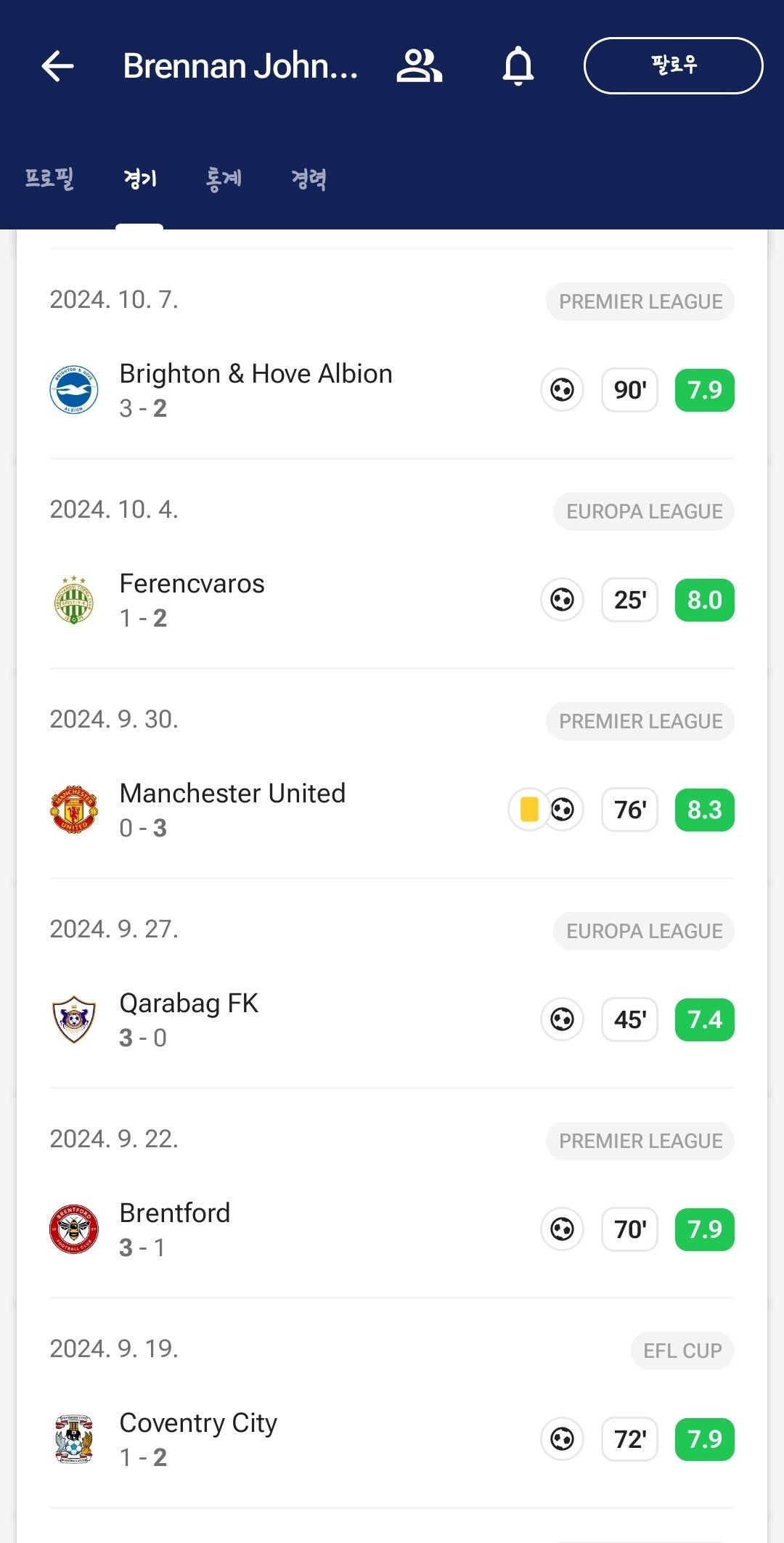Tap the Brighton & Hove Albion club crest

[x=73, y=390]
